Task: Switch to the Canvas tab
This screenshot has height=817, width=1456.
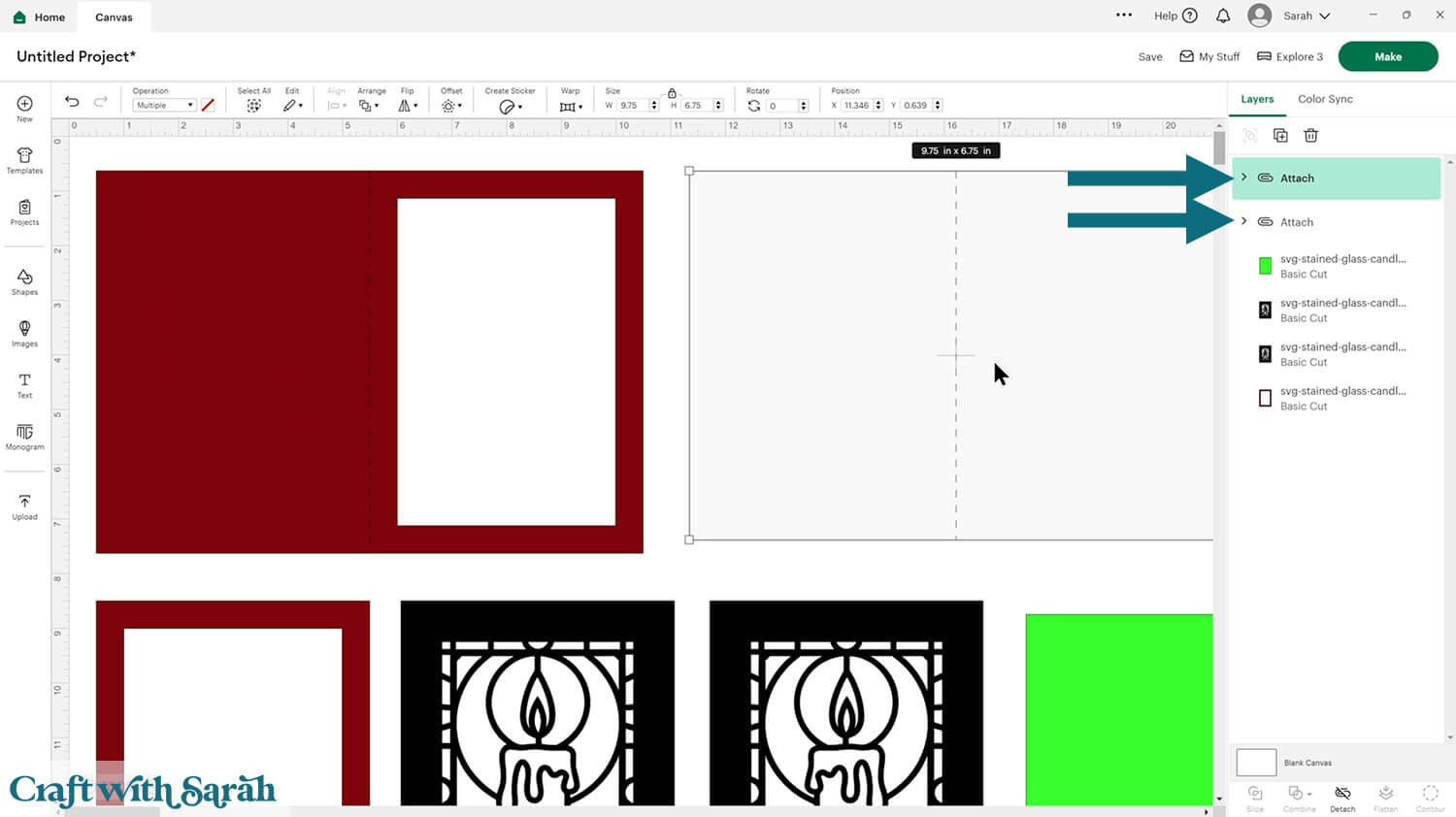Action: [114, 16]
